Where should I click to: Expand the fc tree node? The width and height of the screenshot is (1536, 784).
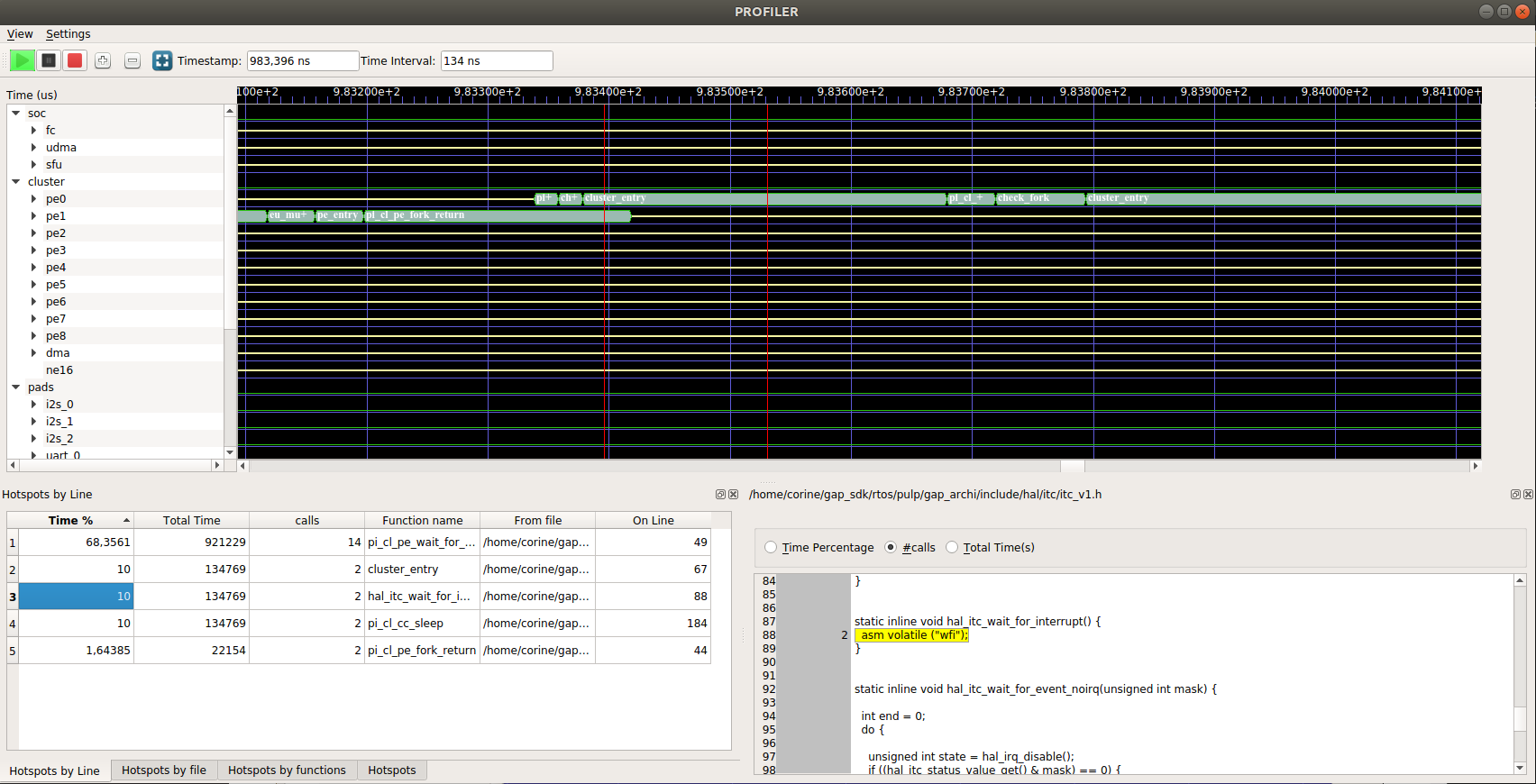coord(34,130)
